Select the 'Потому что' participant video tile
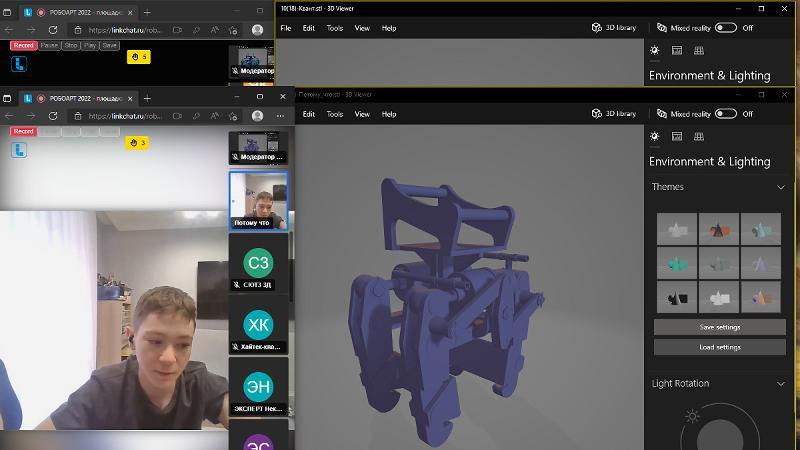Screen dimensions: 800x450 pos(258,200)
